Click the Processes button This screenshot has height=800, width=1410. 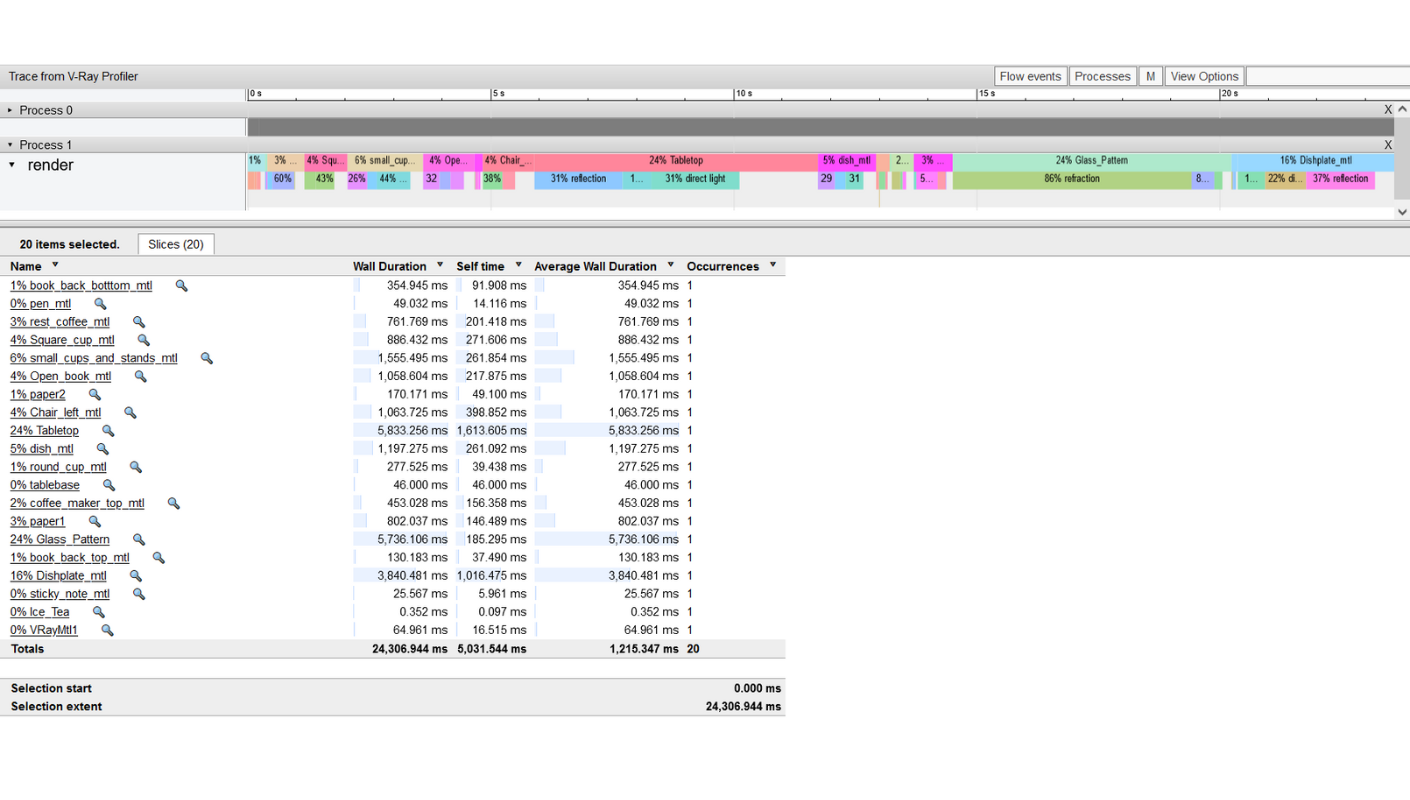tap(1102, 75)
